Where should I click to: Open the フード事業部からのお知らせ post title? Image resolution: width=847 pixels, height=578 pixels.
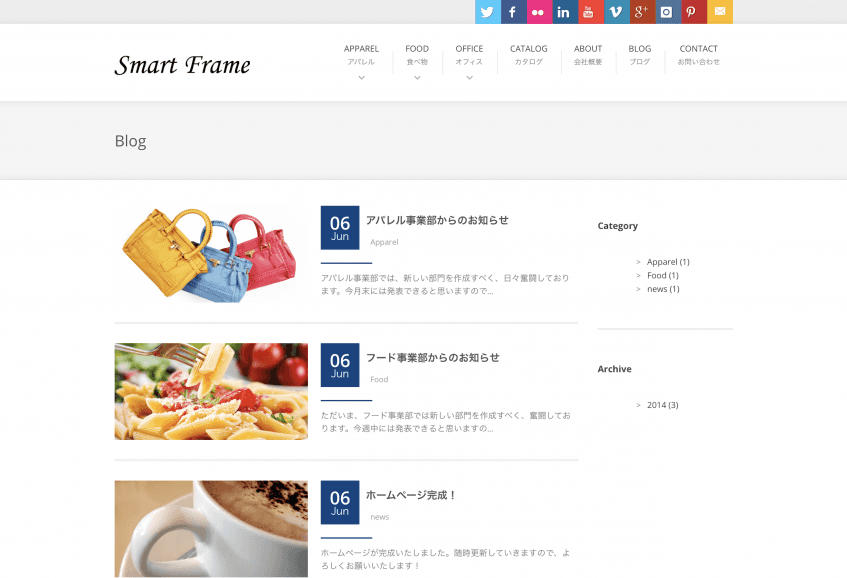pos(433,358)
